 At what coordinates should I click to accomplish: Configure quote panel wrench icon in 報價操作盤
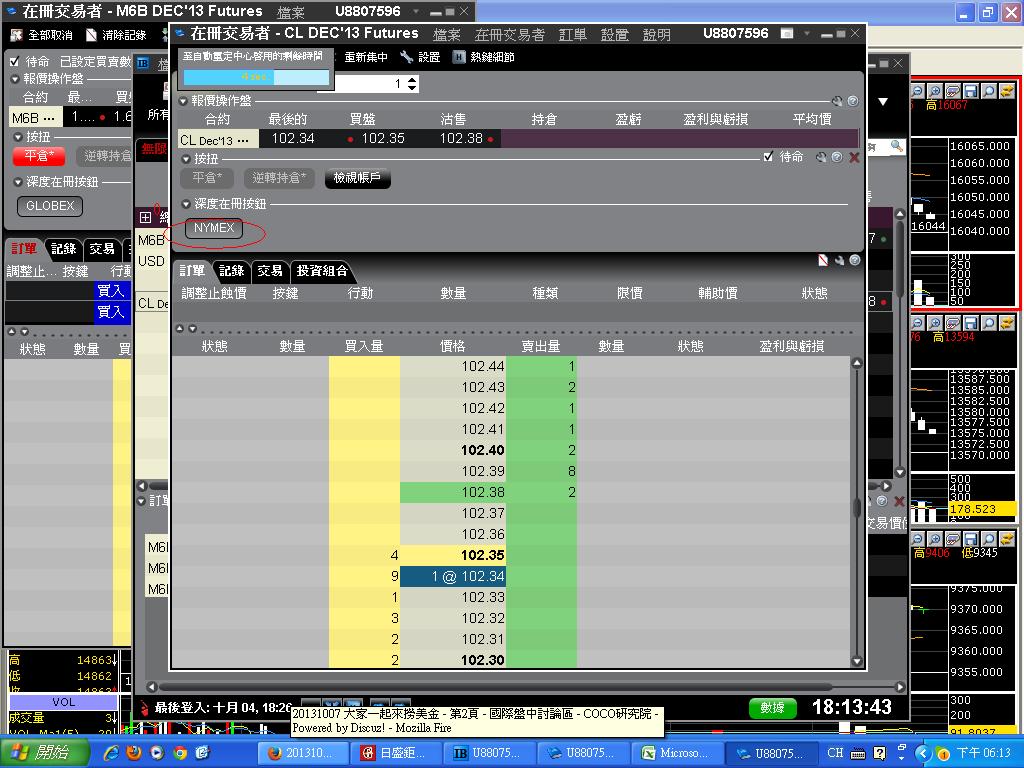pyautogui.click(x=837, y=101)
